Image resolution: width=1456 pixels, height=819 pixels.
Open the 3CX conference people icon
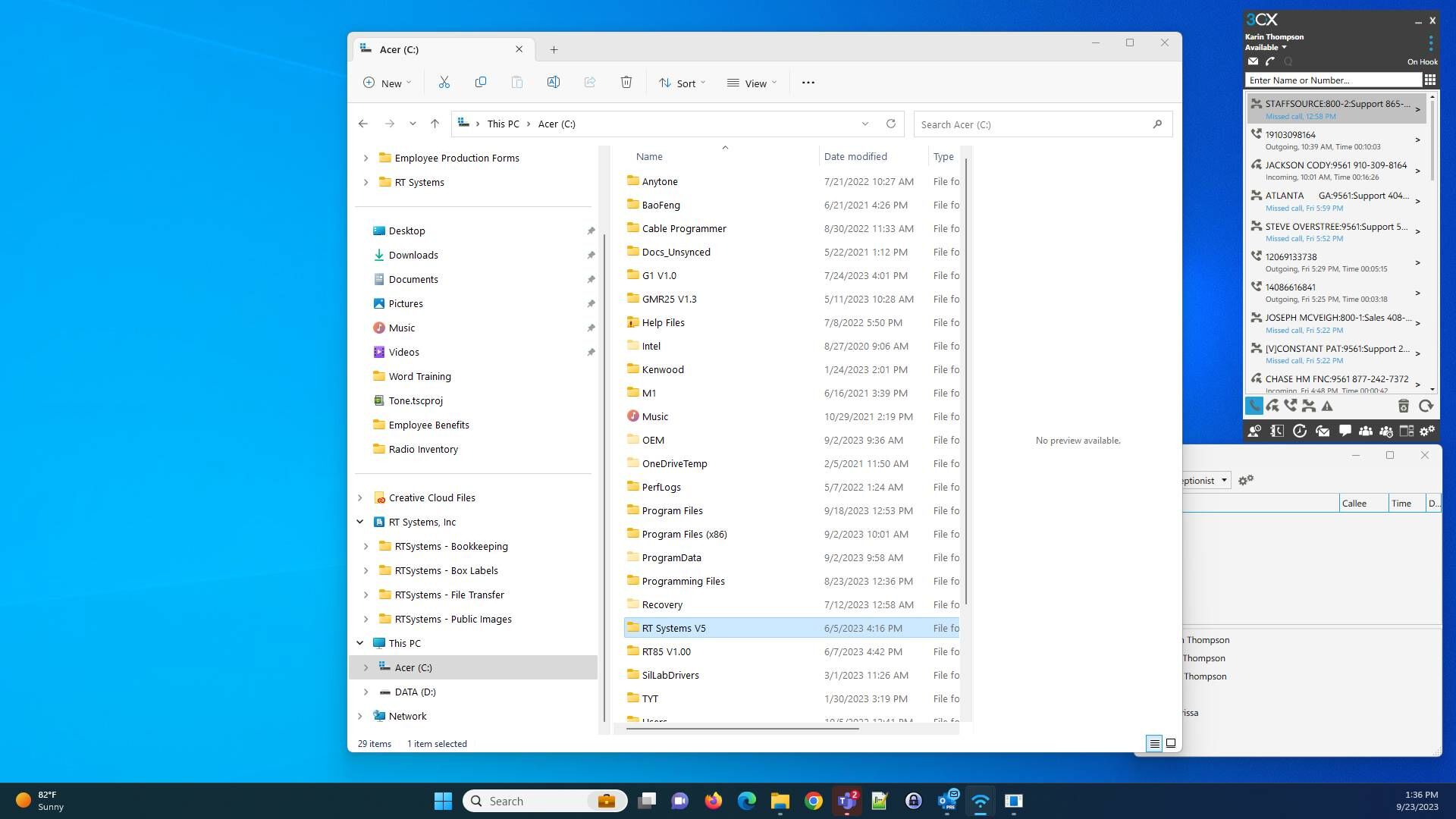point(1366,431)
